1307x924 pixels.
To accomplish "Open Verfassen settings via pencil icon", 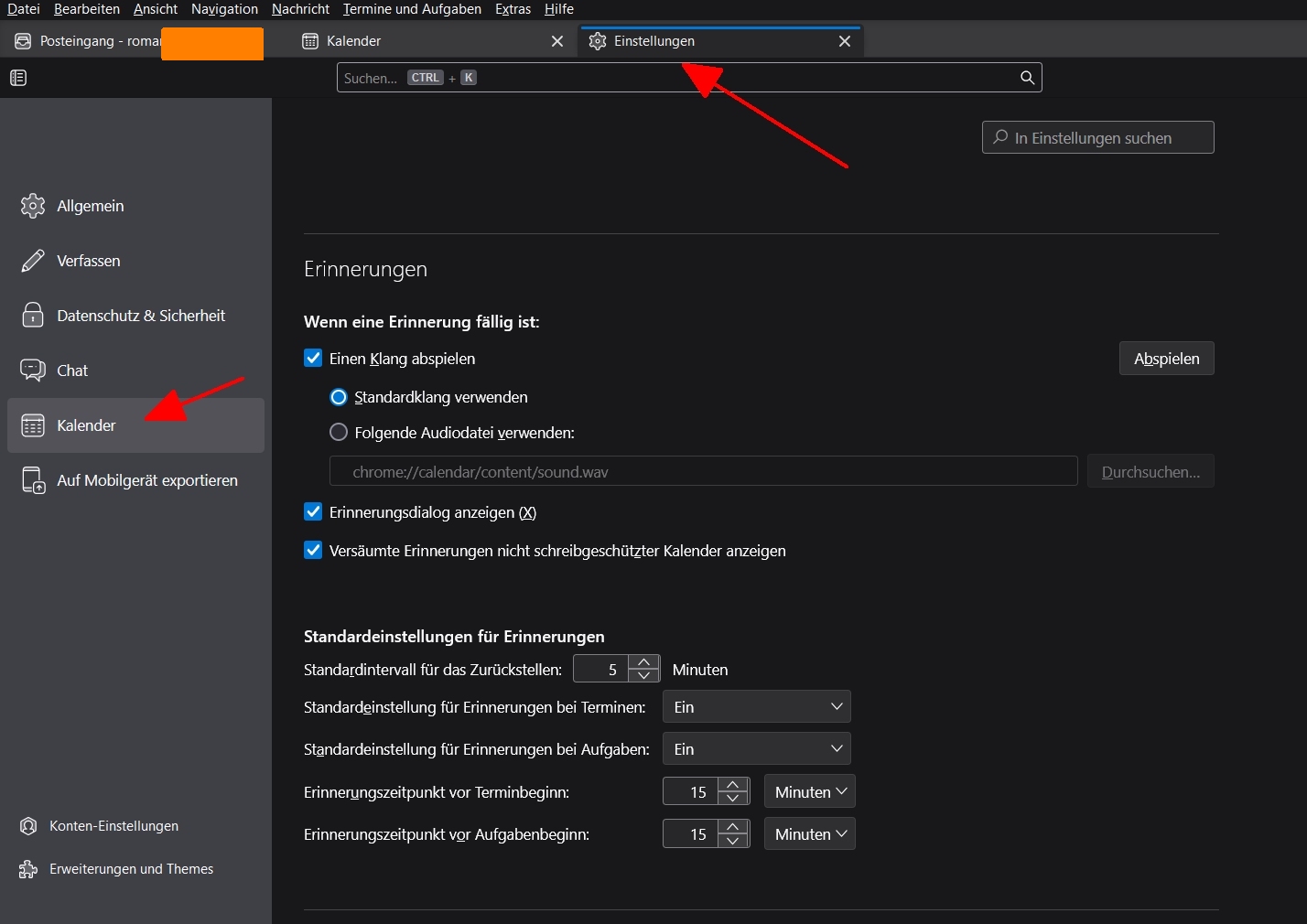I will coord(33,261).
